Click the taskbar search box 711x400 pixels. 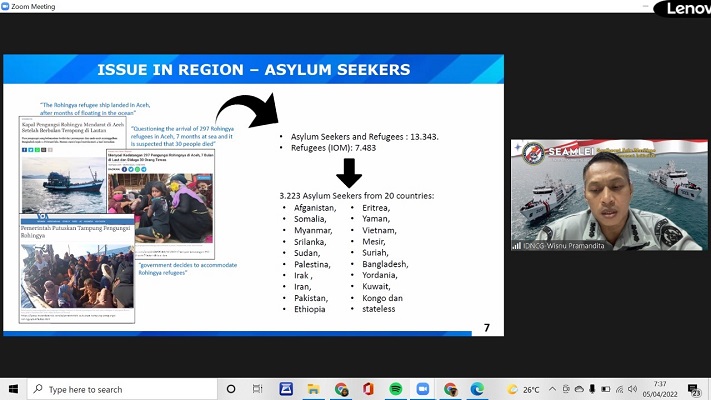(120, 389)
